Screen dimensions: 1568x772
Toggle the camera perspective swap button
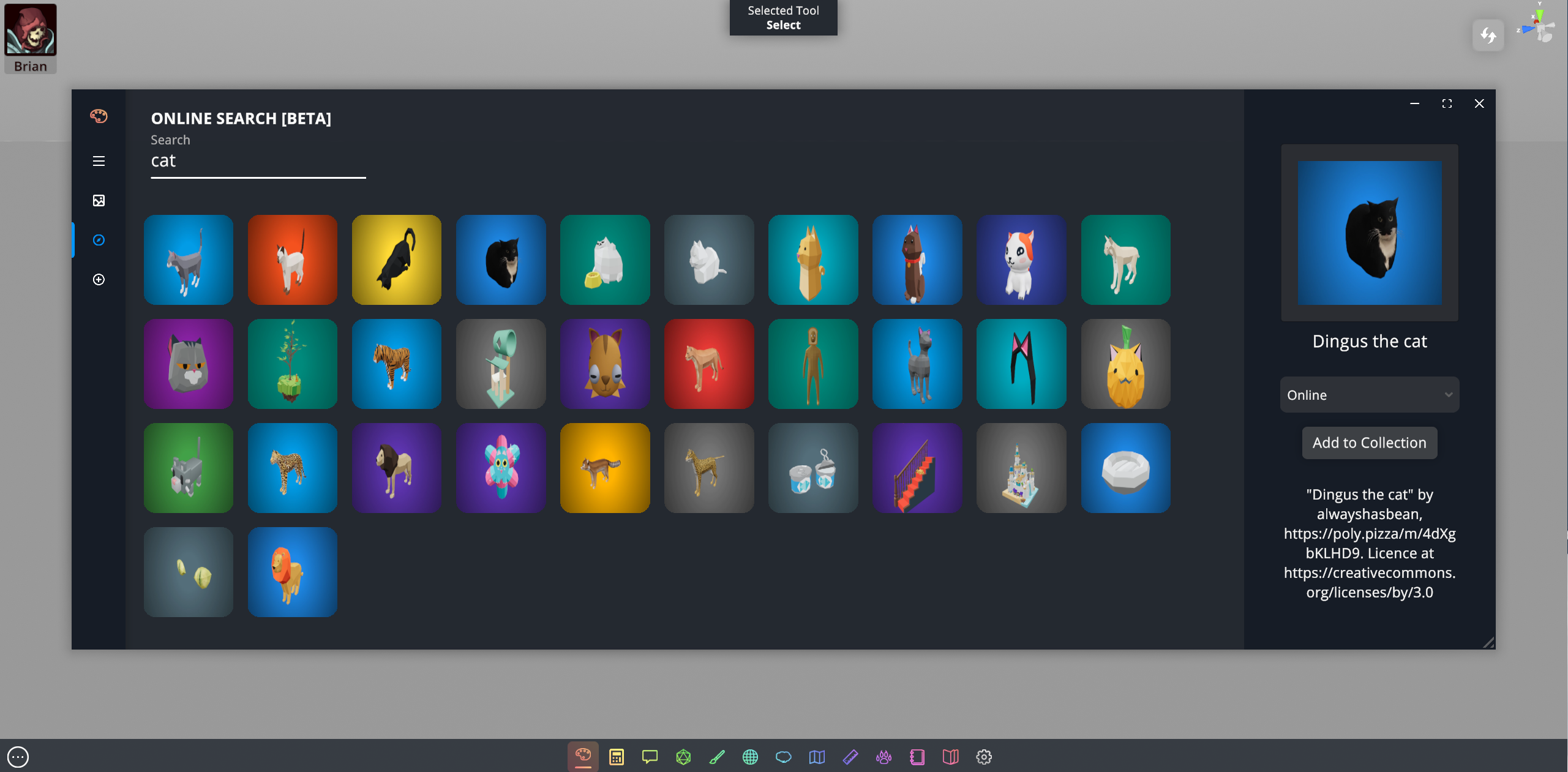coord(1488,36)
